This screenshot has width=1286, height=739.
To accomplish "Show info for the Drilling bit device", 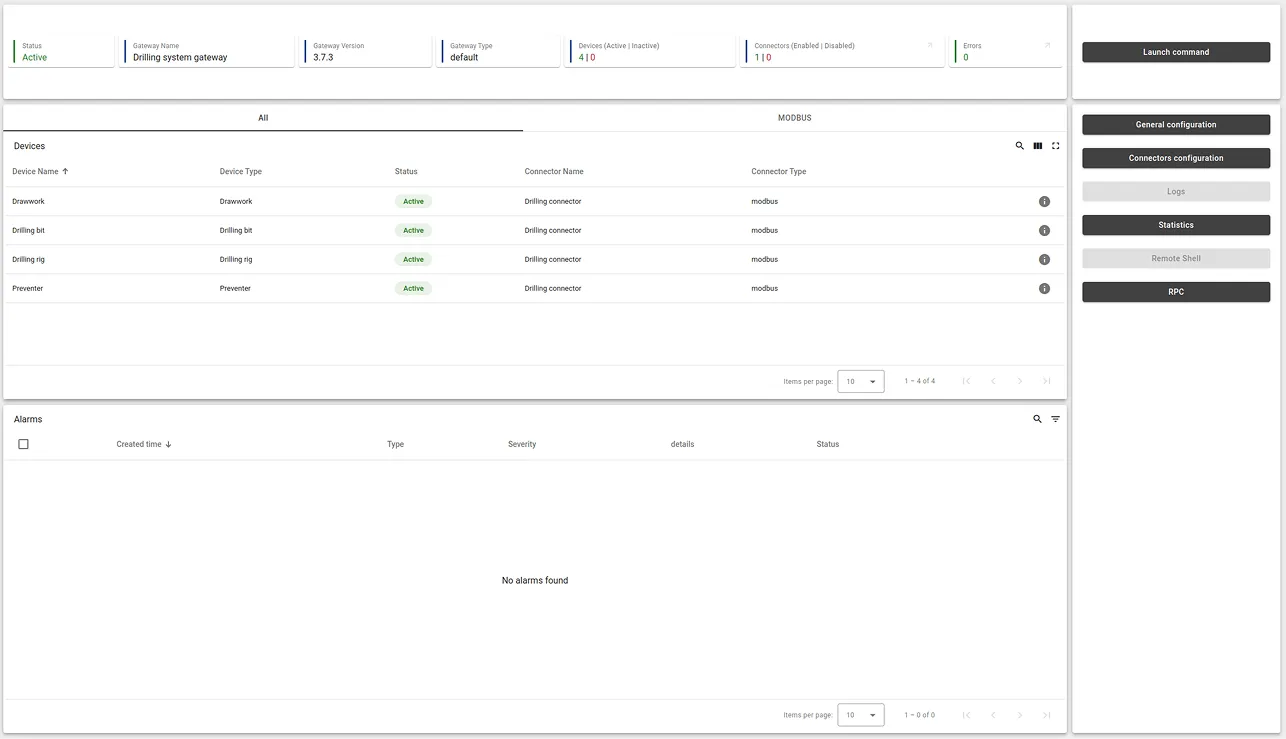I will pos(1044,231).
